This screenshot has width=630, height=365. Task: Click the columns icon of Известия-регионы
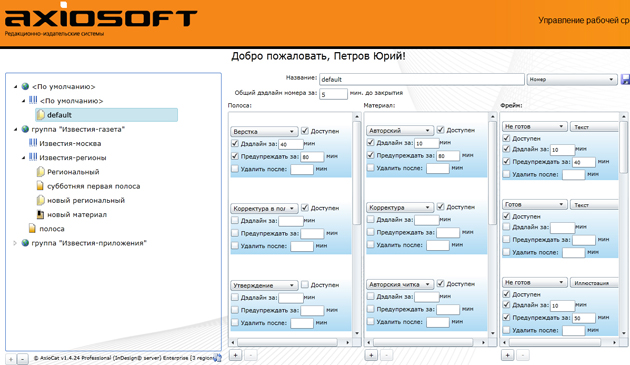[x=33, y=157]
